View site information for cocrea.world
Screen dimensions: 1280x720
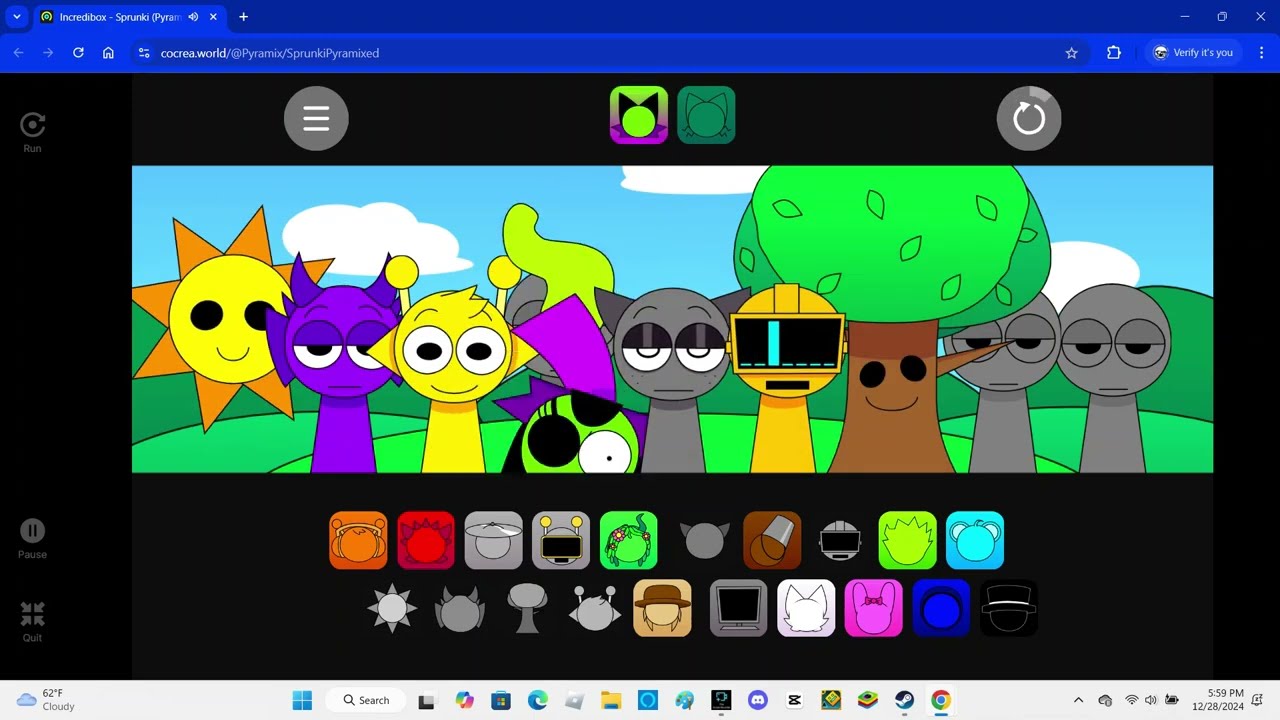(144, 53)
